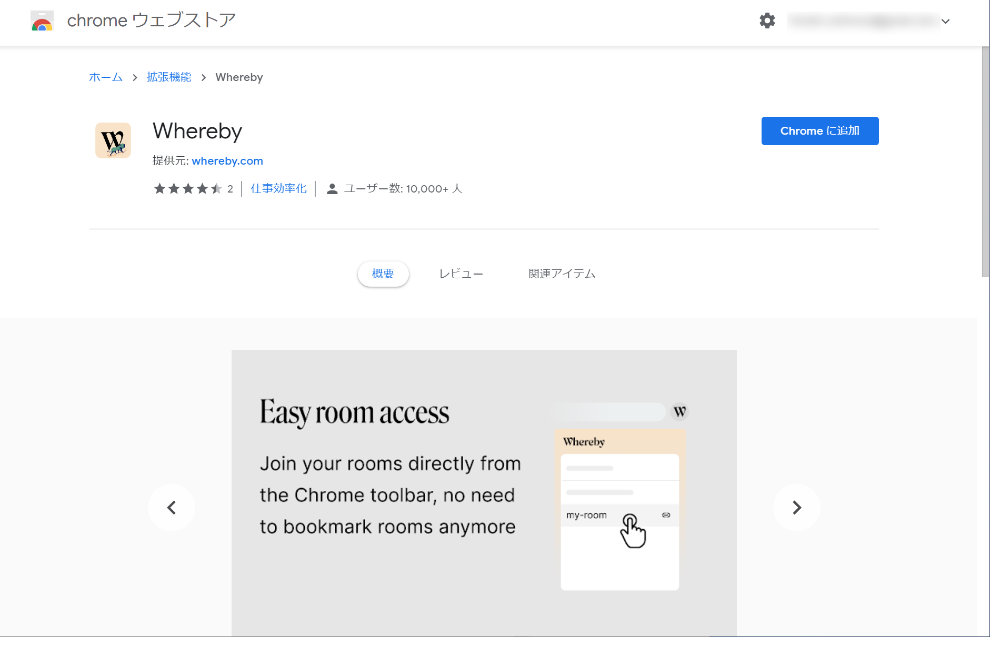Show next screenshot with right arrow
The image size is (1000, 647).
[797, 507]
